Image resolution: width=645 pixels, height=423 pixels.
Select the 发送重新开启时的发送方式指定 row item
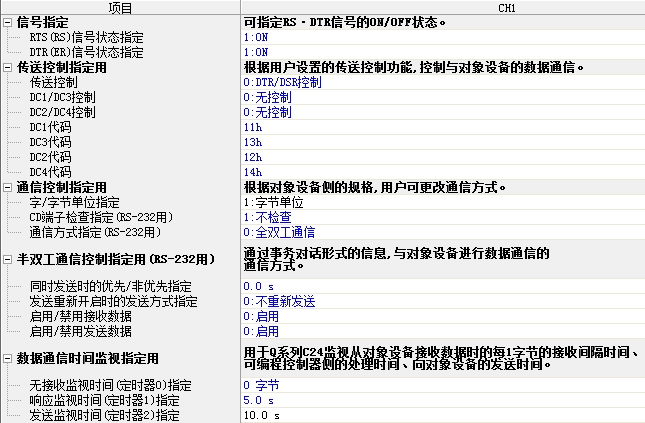[113, 301]
